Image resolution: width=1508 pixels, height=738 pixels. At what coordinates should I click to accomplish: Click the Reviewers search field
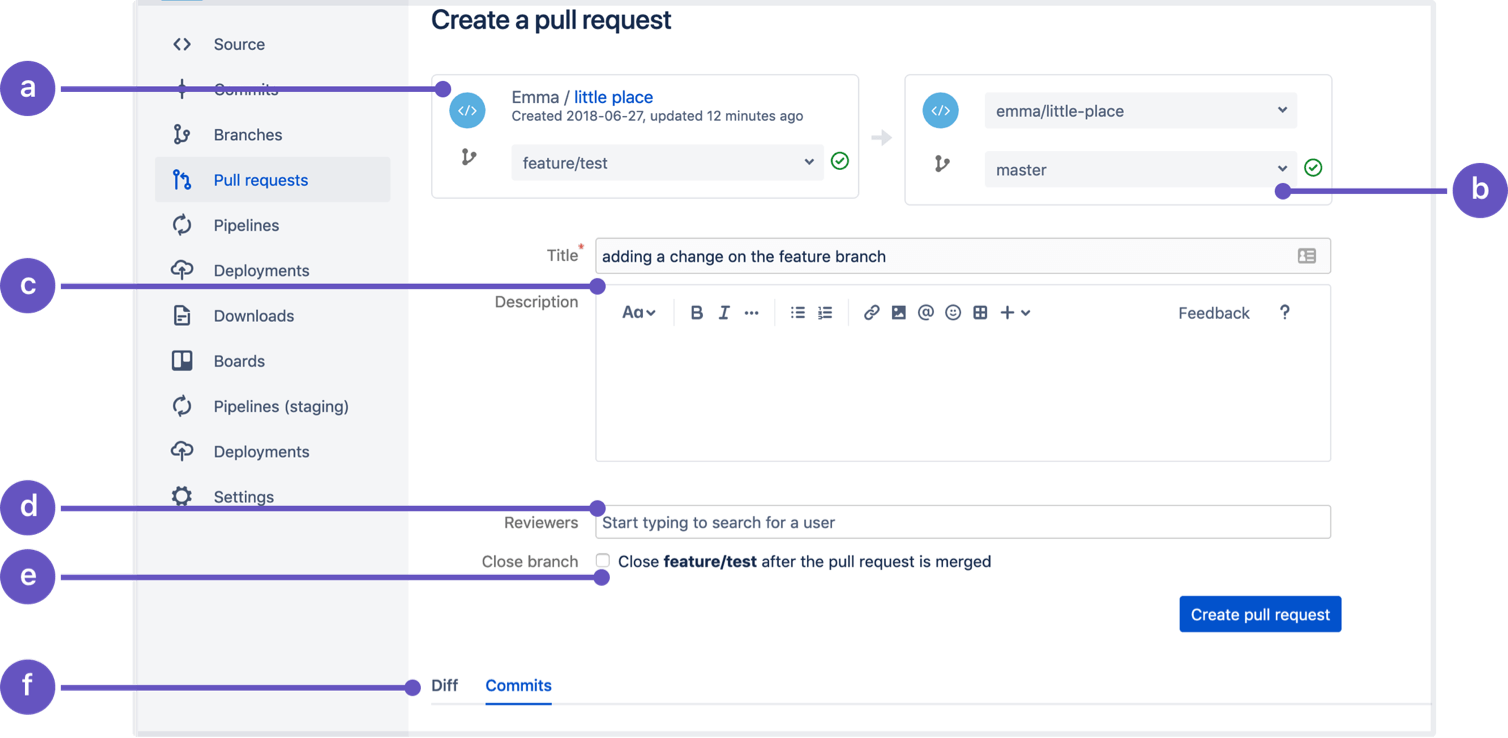pos(962,521)
